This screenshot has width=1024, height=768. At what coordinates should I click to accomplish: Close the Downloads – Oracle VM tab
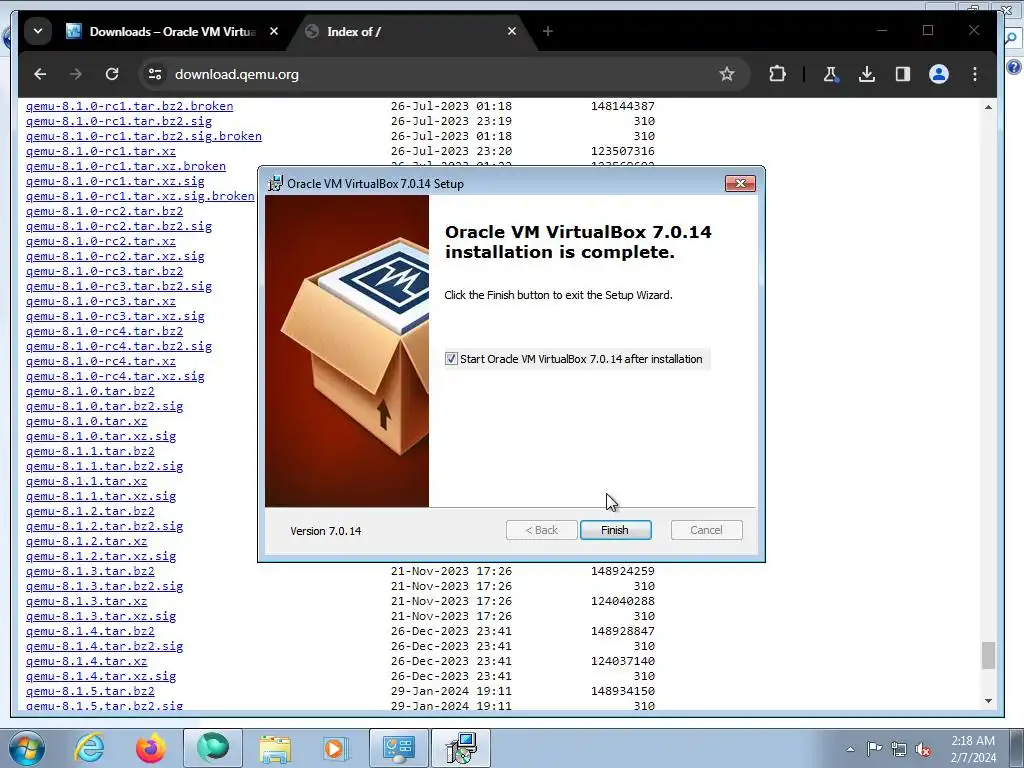274,31
